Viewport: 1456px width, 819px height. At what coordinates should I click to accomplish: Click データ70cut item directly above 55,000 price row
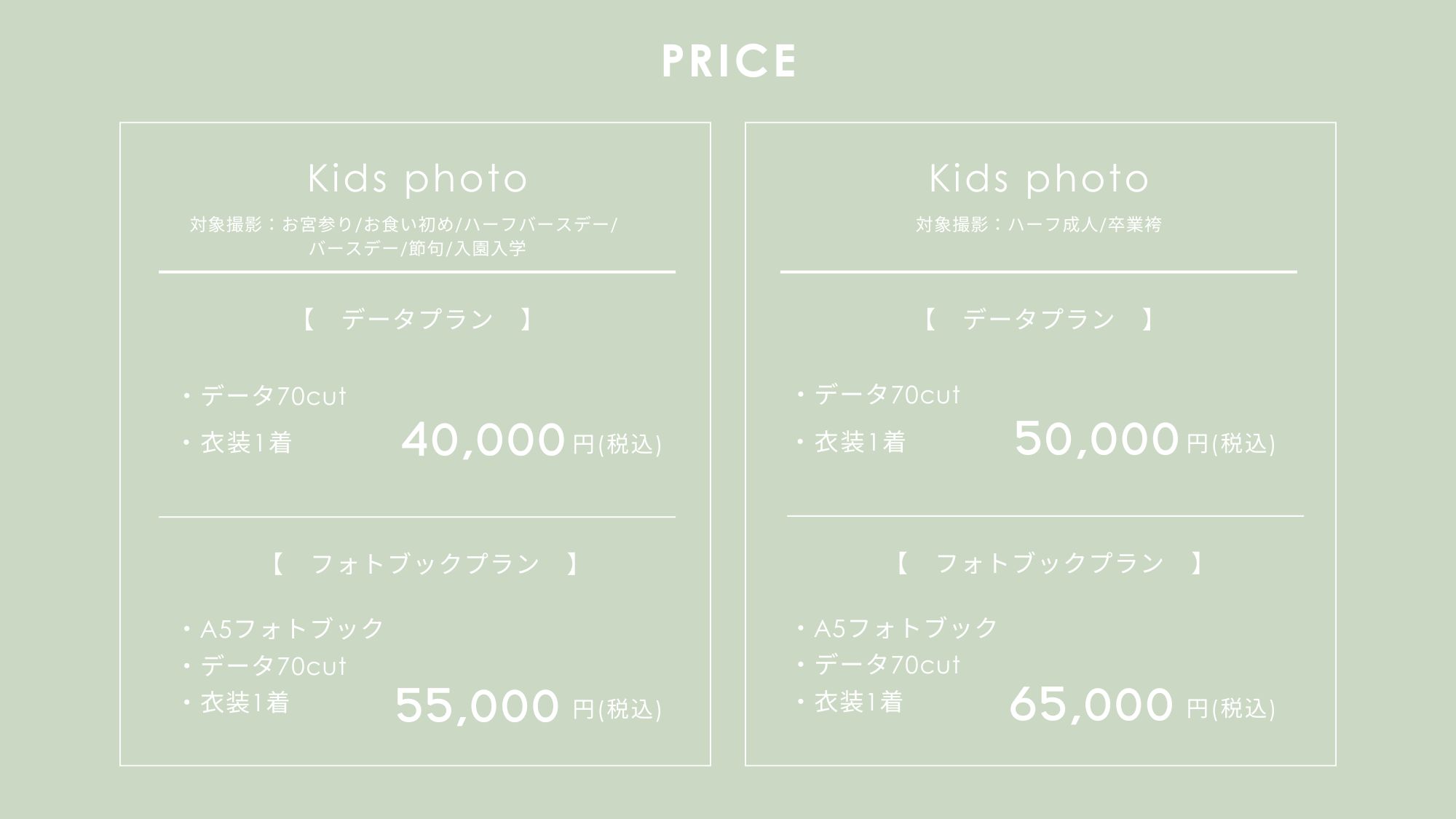pyautogui.click(x=273, y=665)
